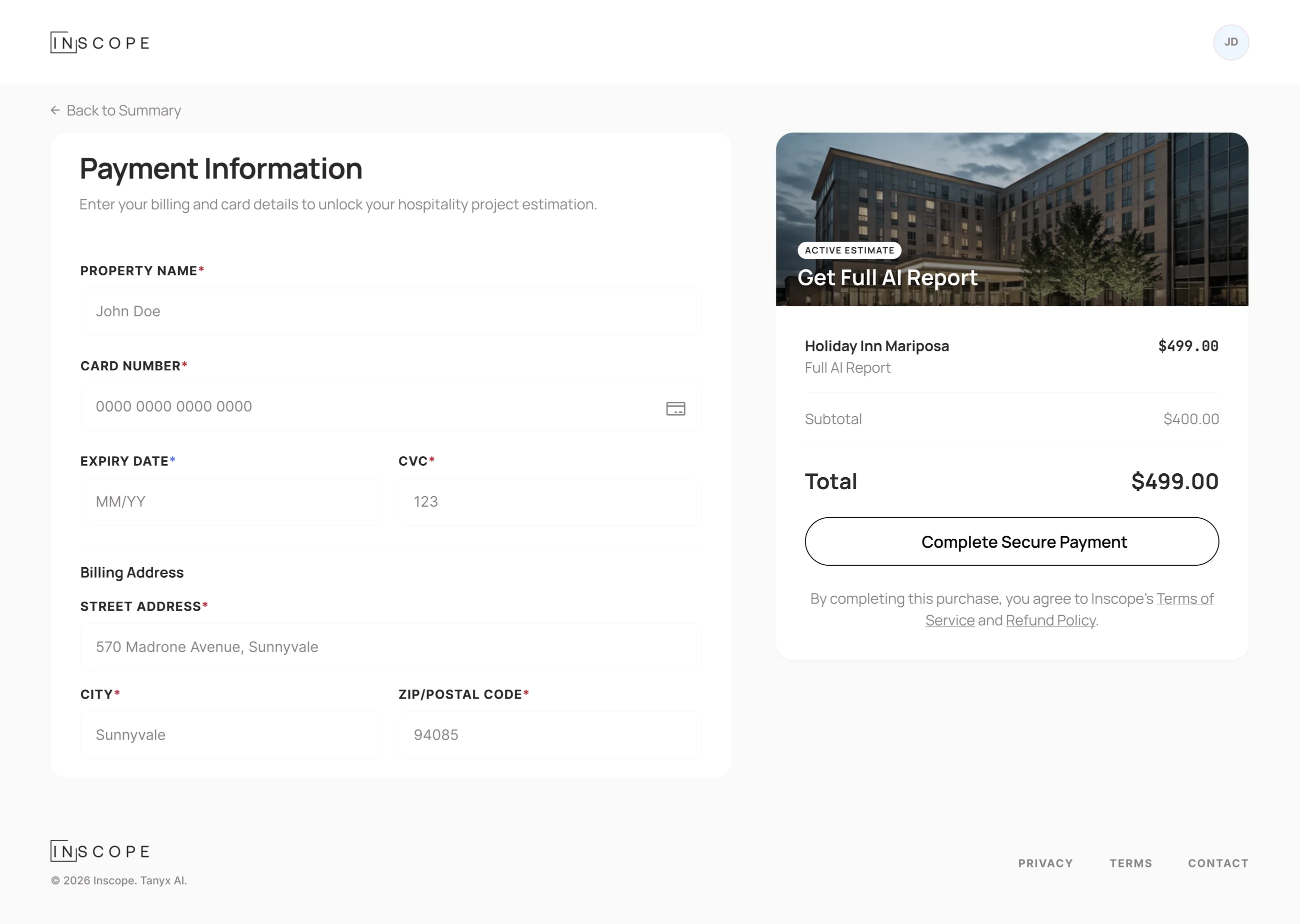Go back via Back to Summary link

coord(115,110)
